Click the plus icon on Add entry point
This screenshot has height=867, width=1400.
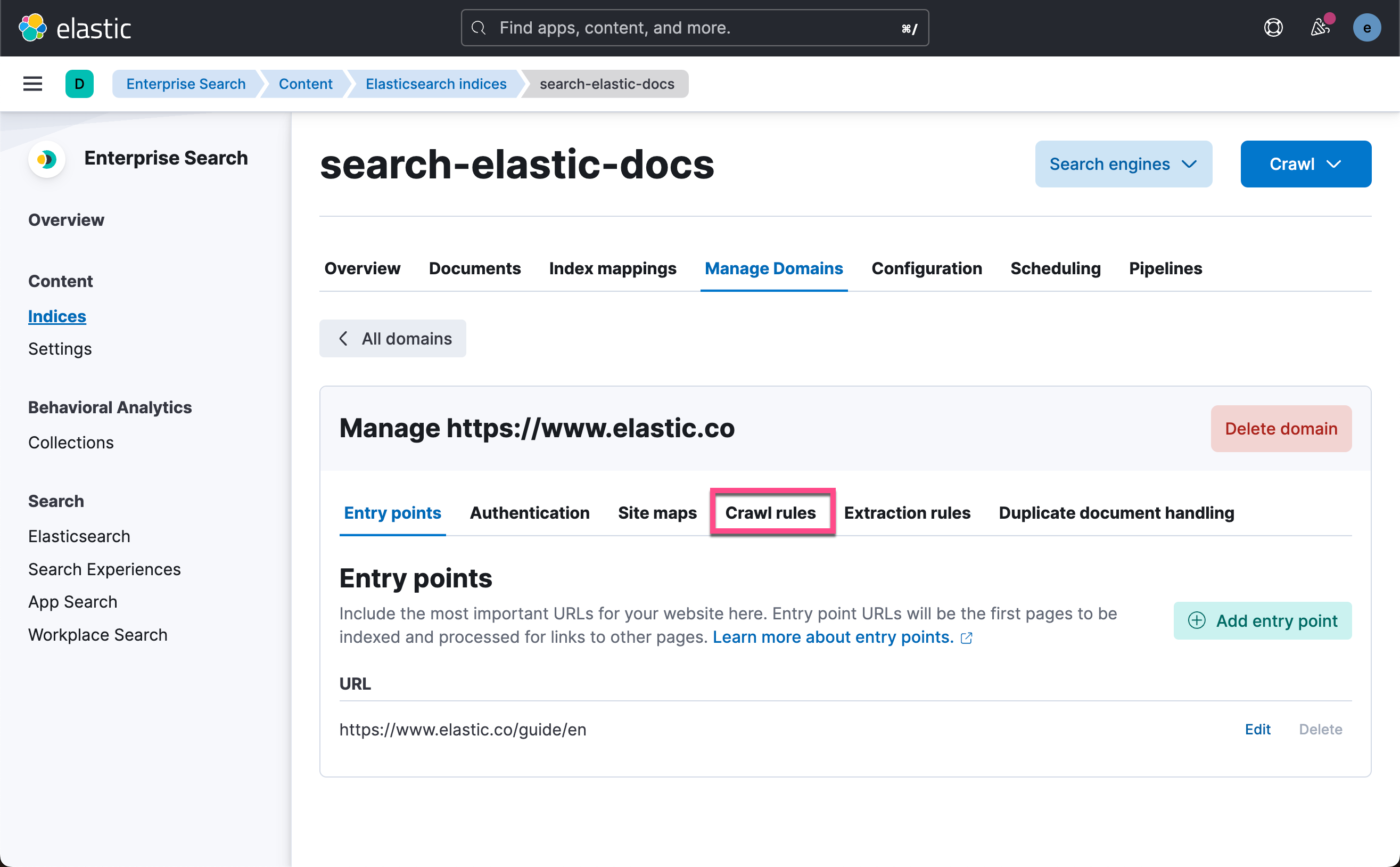click(1197, 620)
